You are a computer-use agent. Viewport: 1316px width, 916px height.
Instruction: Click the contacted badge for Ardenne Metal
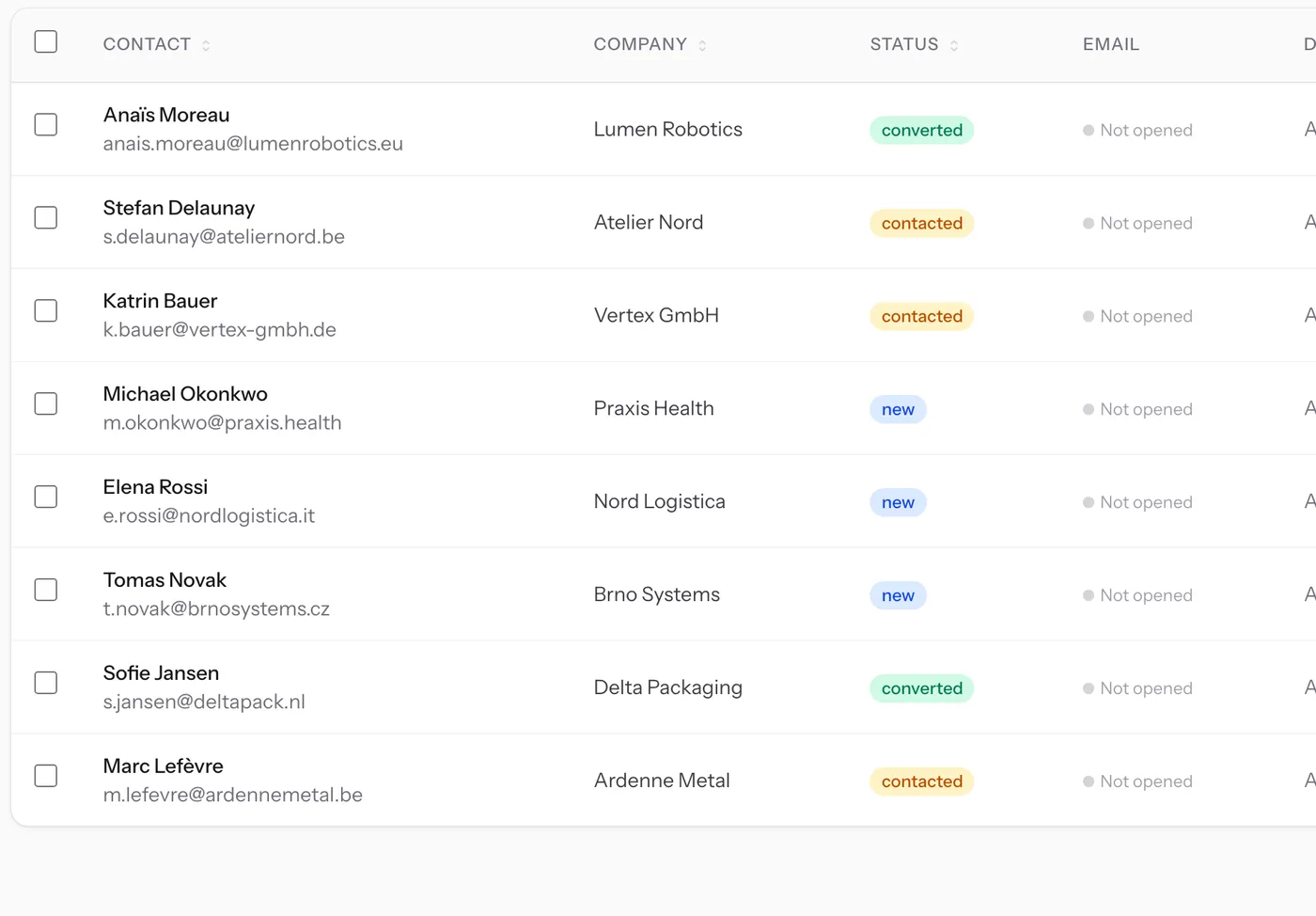[922, 782]
